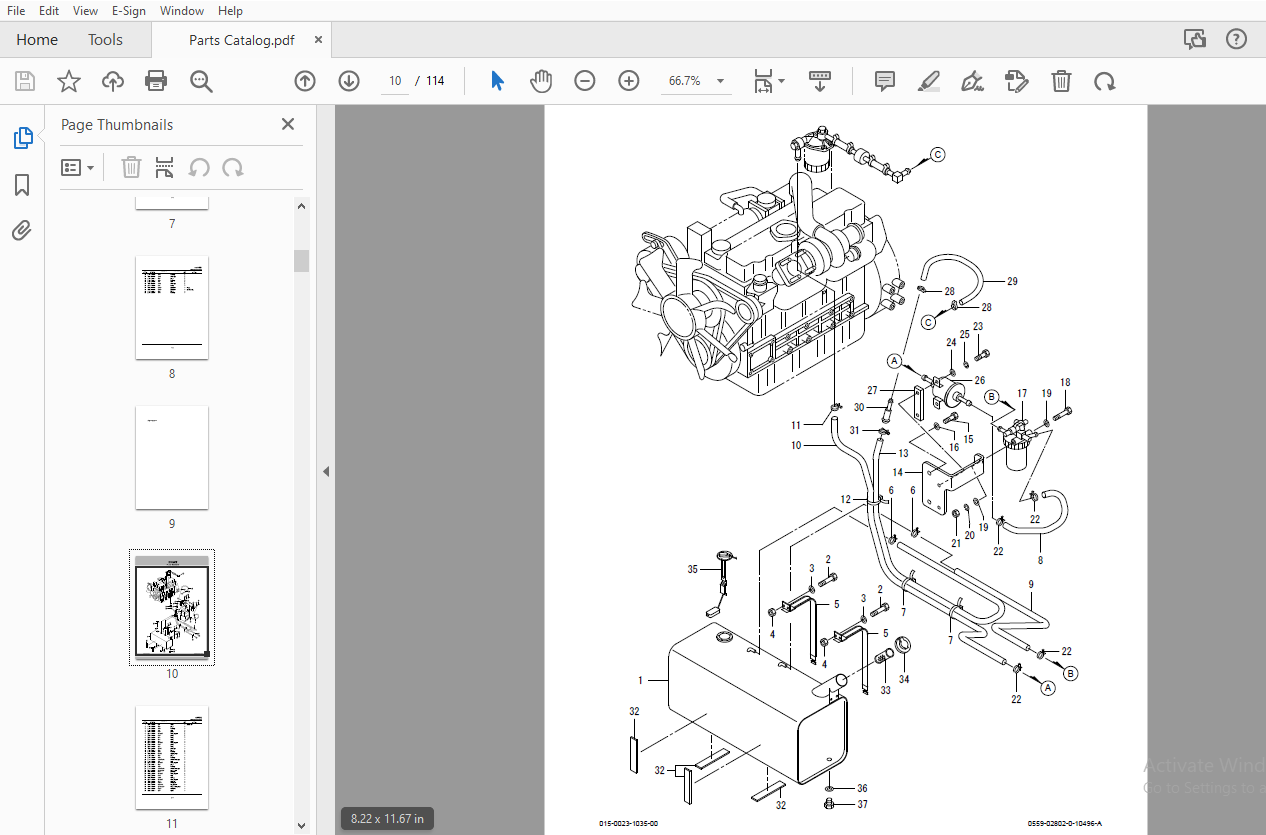Image resolution: width=1266 pixels, height=835 pixels.
Task: Click drawing number 015-0023-1035-00
Action: [629, 823]
